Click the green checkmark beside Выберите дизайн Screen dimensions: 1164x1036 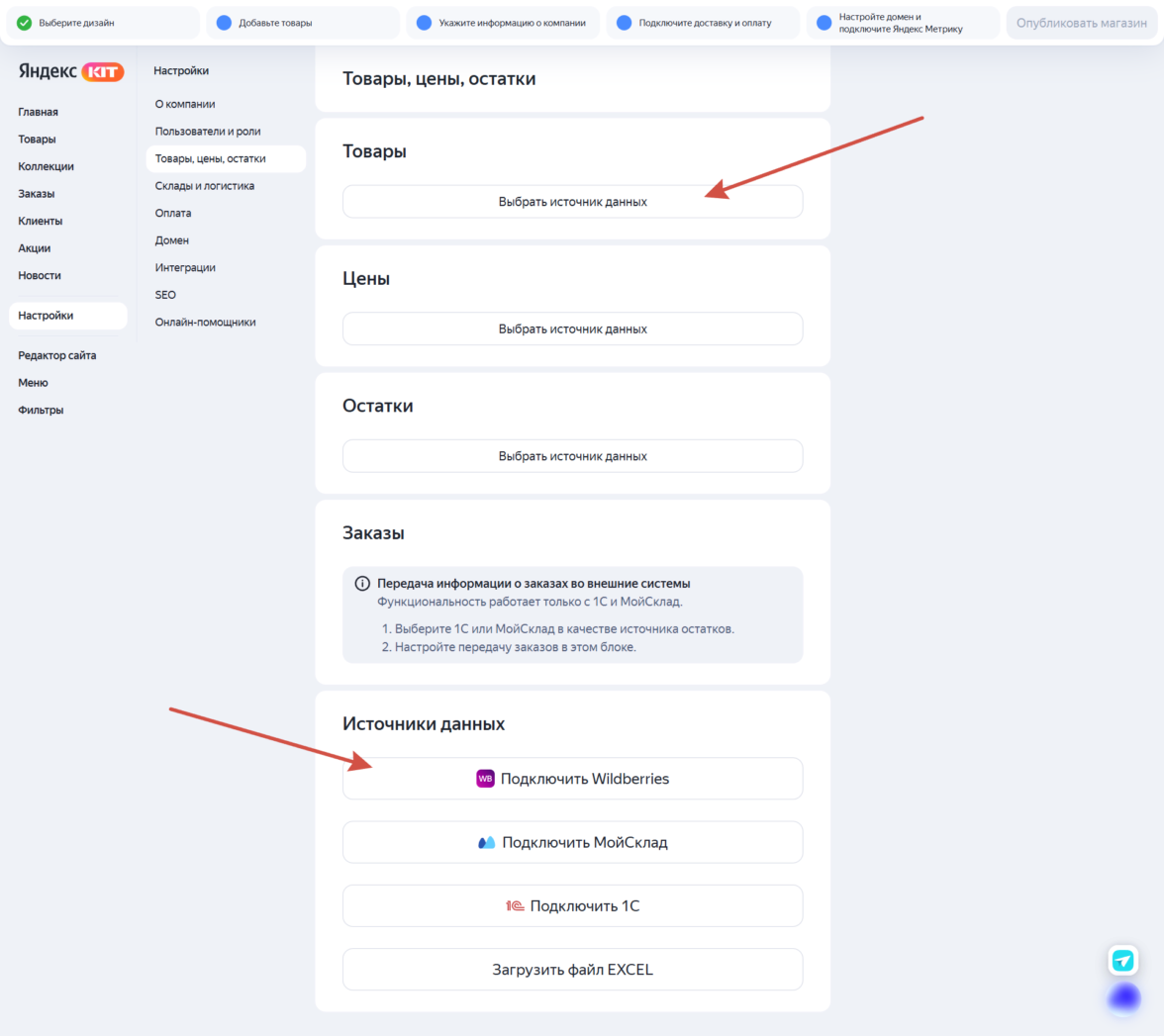[x=25, y=23]
